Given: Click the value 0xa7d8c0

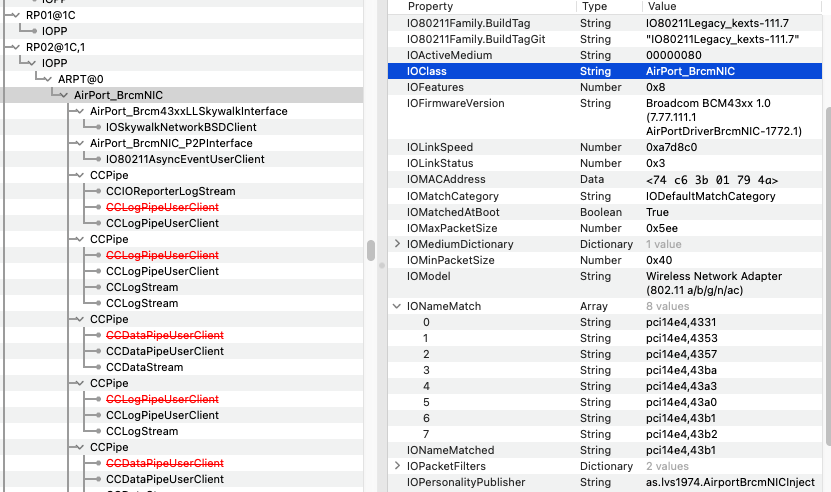Looking at the screenshot, I should [x=671, y=147].
